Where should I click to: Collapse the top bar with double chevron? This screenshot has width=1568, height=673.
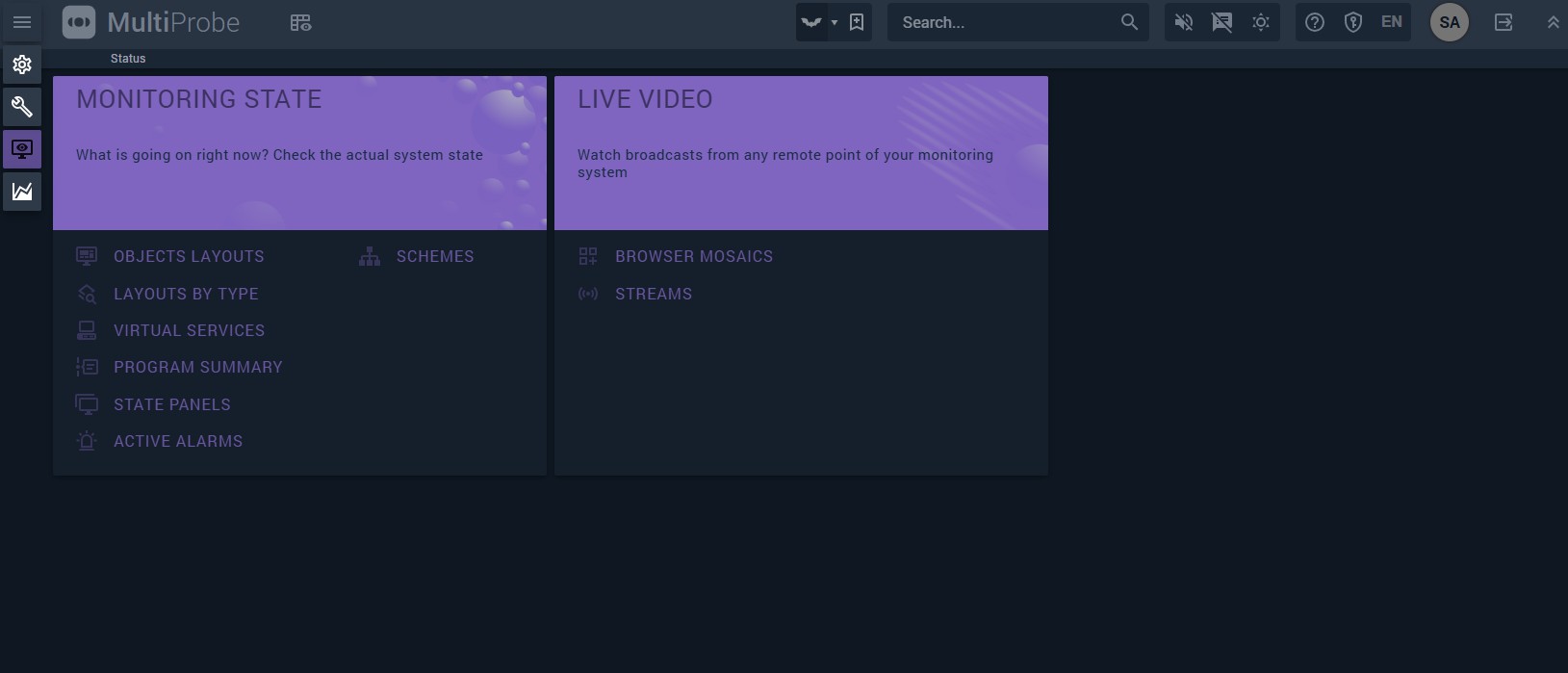tap(1552, 22)
